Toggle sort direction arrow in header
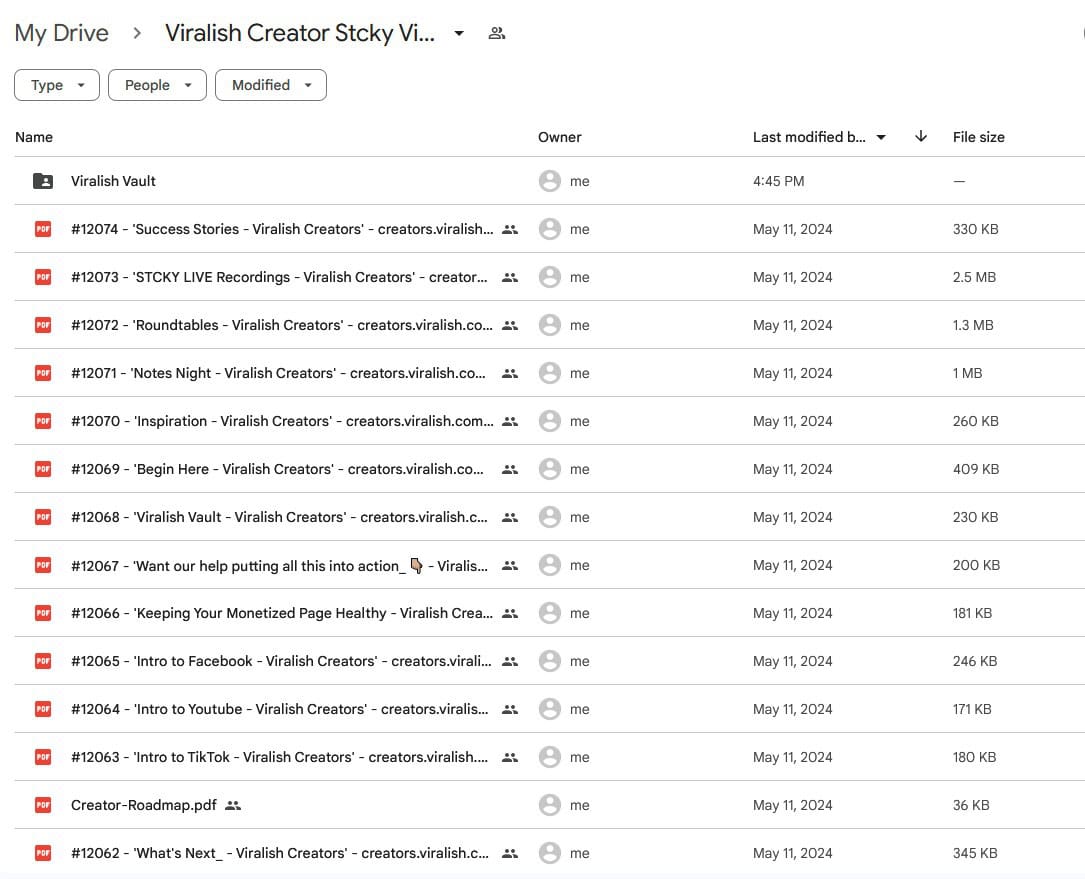The width and height of the screenshot is (1085, 879). [921, 137]
